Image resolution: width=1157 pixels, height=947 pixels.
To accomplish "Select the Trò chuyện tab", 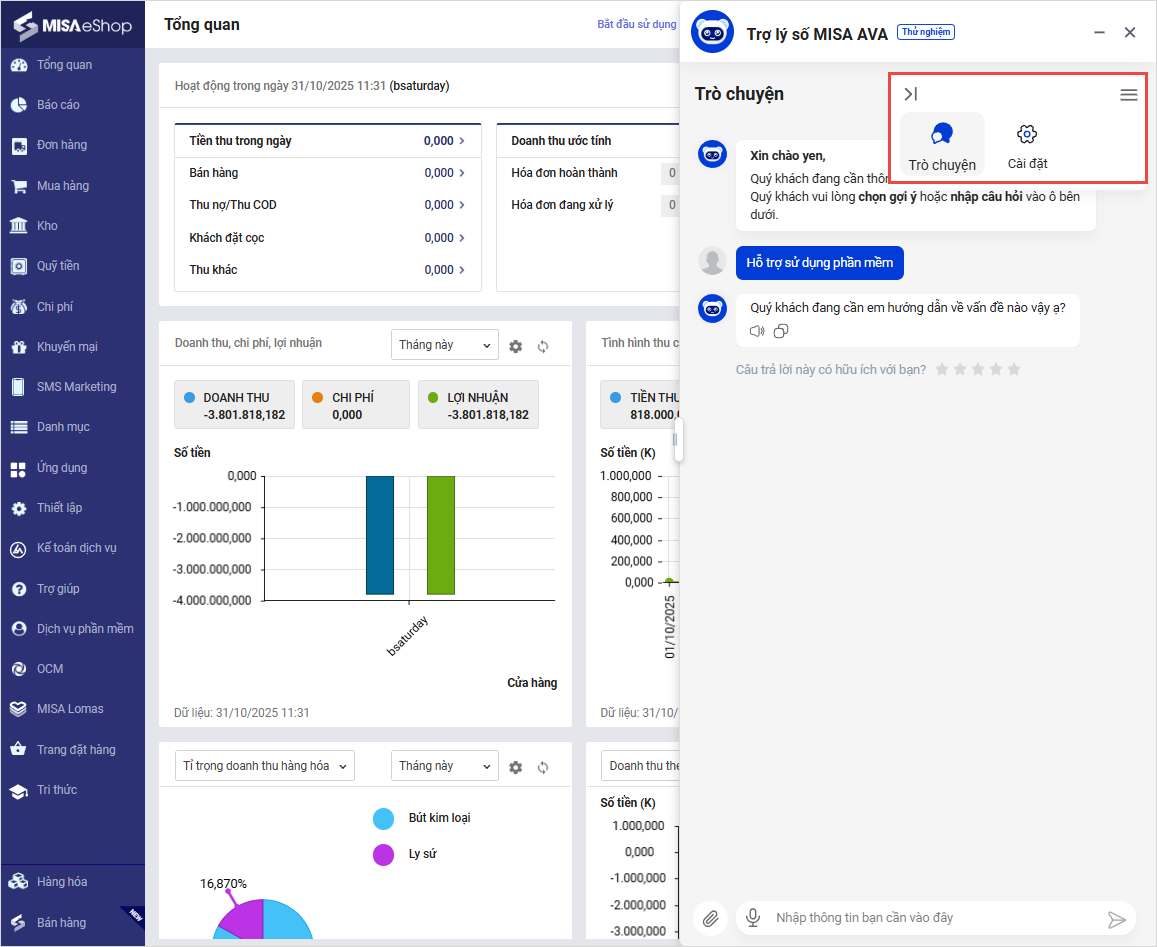I will point(942,145).
